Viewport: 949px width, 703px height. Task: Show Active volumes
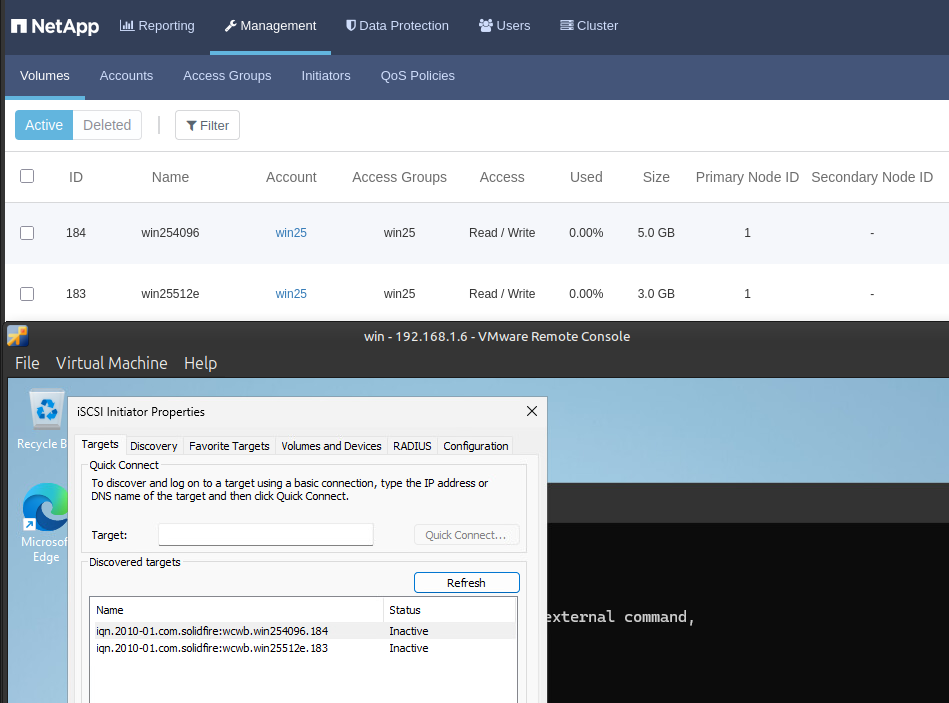coord(44,125)
